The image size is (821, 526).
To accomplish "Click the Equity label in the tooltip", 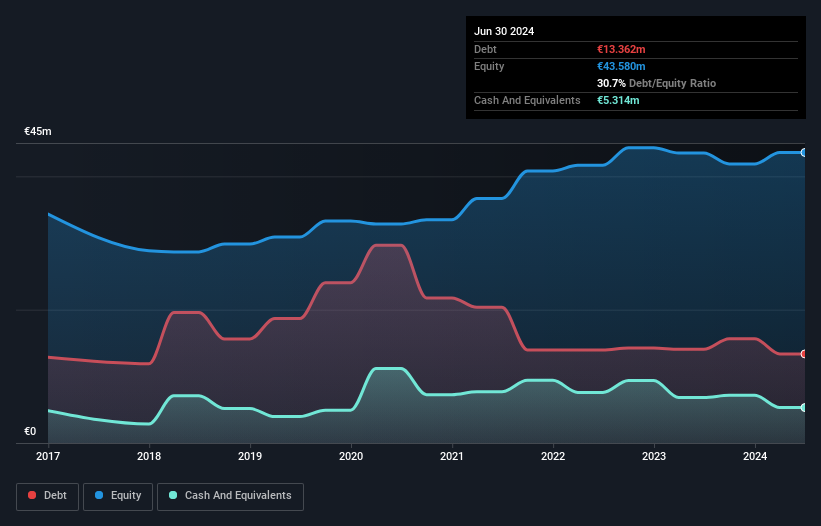I will click(x=489, y=66).
